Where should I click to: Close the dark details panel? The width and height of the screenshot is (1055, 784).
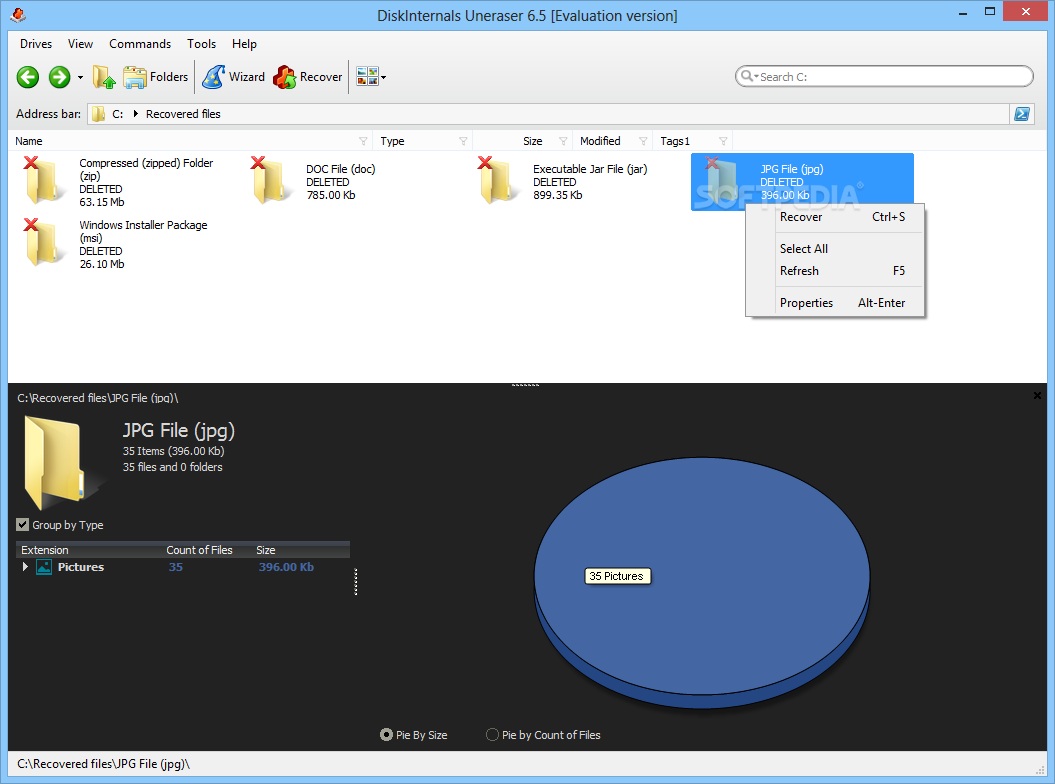coord(1037,396)
